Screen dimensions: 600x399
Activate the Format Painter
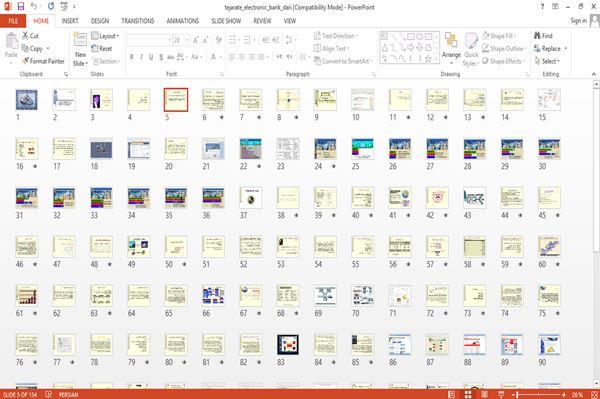tap(43, 61)
